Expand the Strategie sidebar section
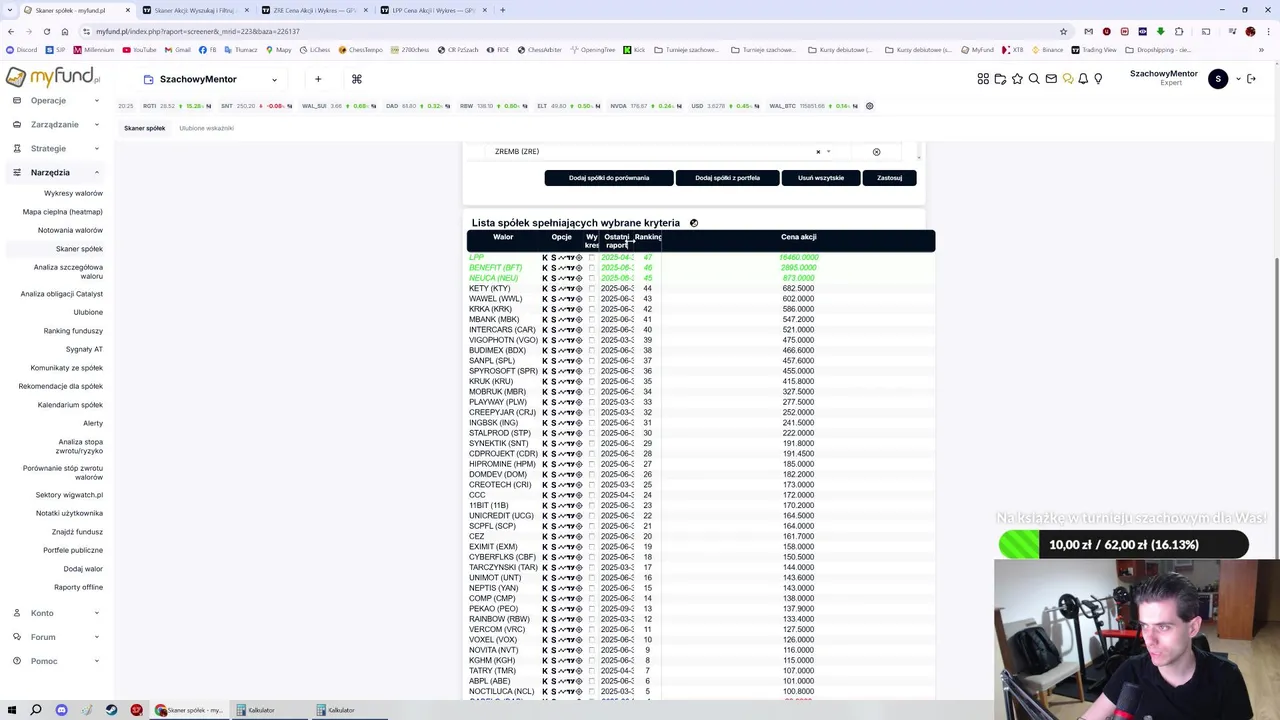The height and width of the screenshot is (720, 1280). (56, 148)
